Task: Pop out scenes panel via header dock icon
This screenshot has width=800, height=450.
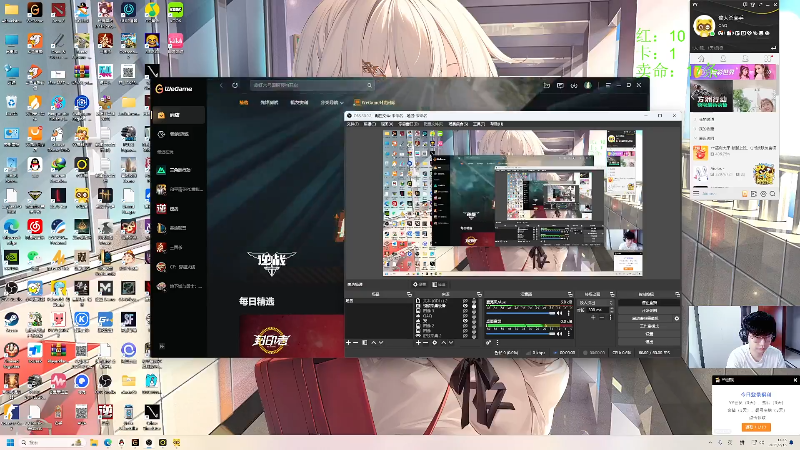Action: click(x=409, y=294)
